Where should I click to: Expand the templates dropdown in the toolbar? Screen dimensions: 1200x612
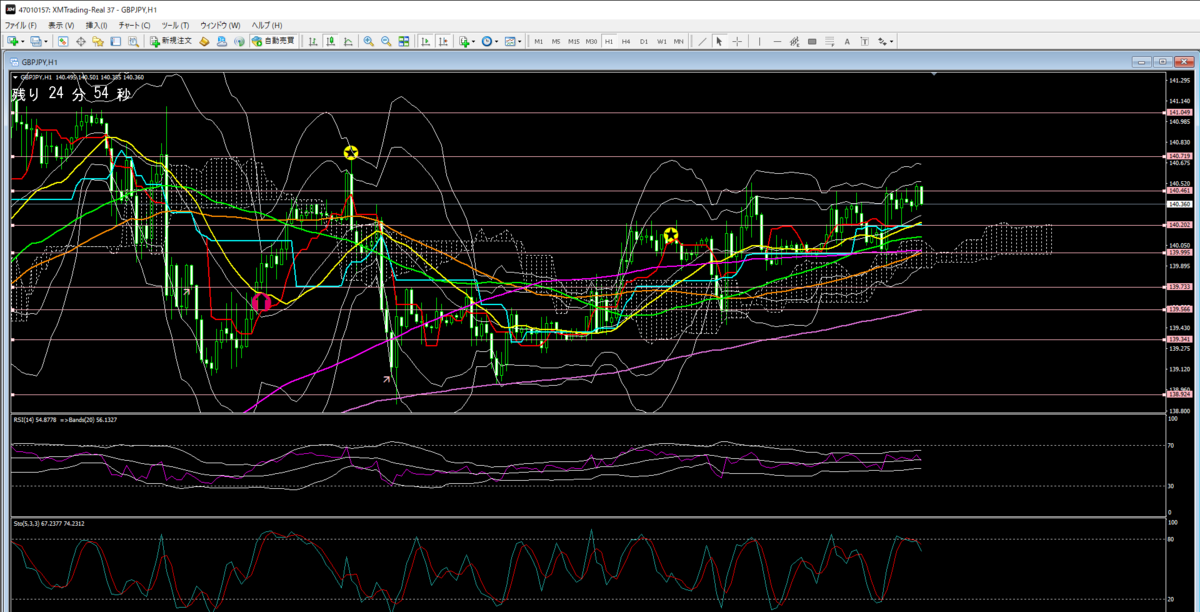(520, 41)
